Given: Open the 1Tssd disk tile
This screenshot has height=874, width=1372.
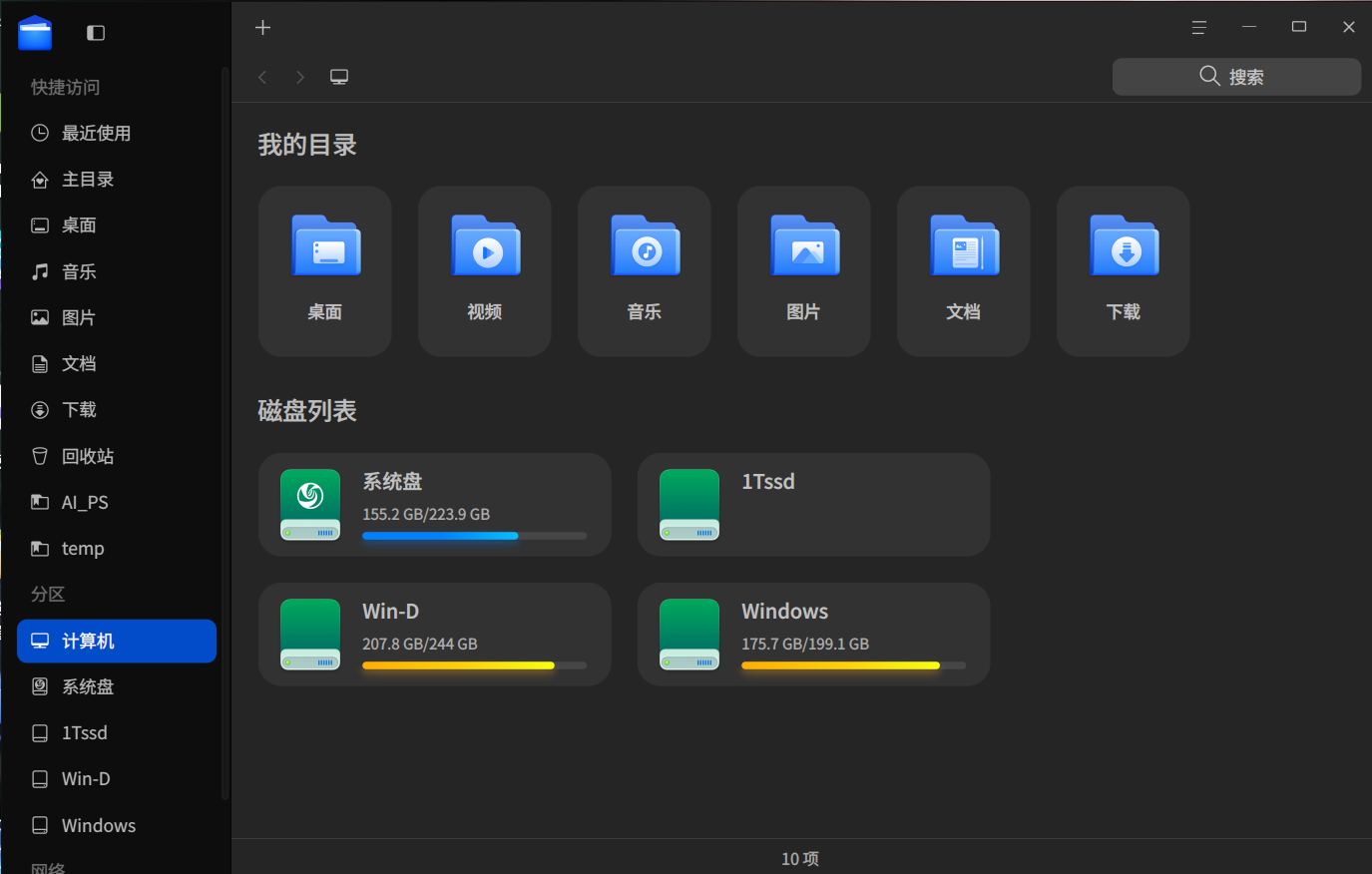Looking at the screenshot, I should coord(813,504).
